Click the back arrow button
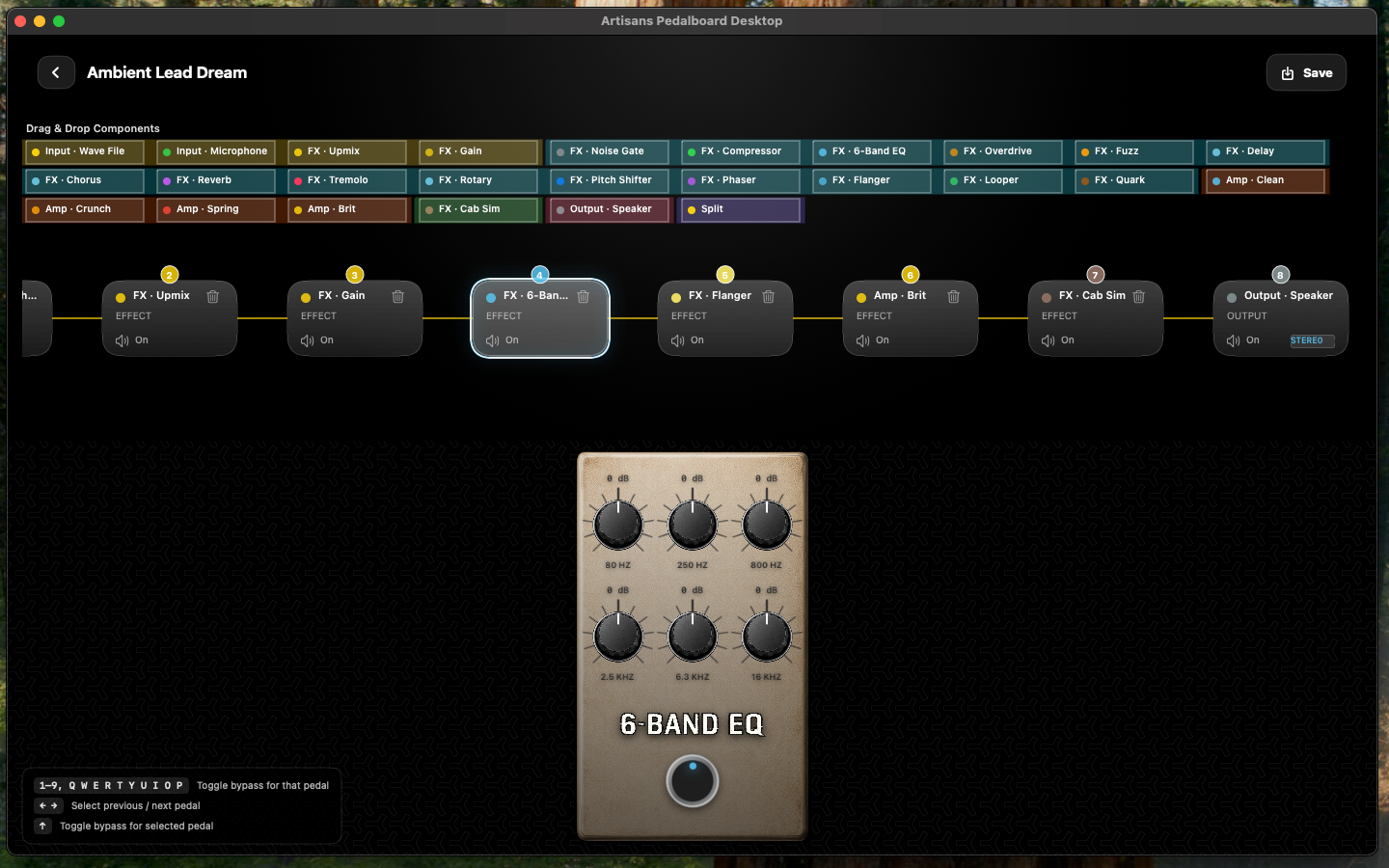The image size is (1389, 868). coord(56,72)
